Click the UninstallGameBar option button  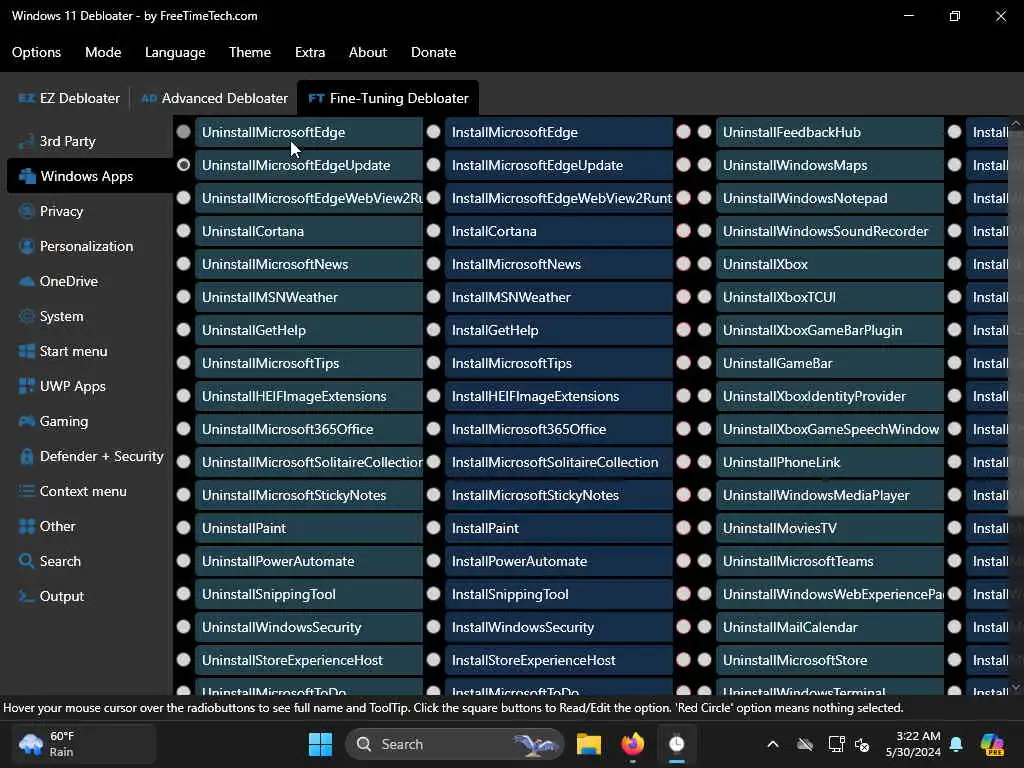coord(830,363)
